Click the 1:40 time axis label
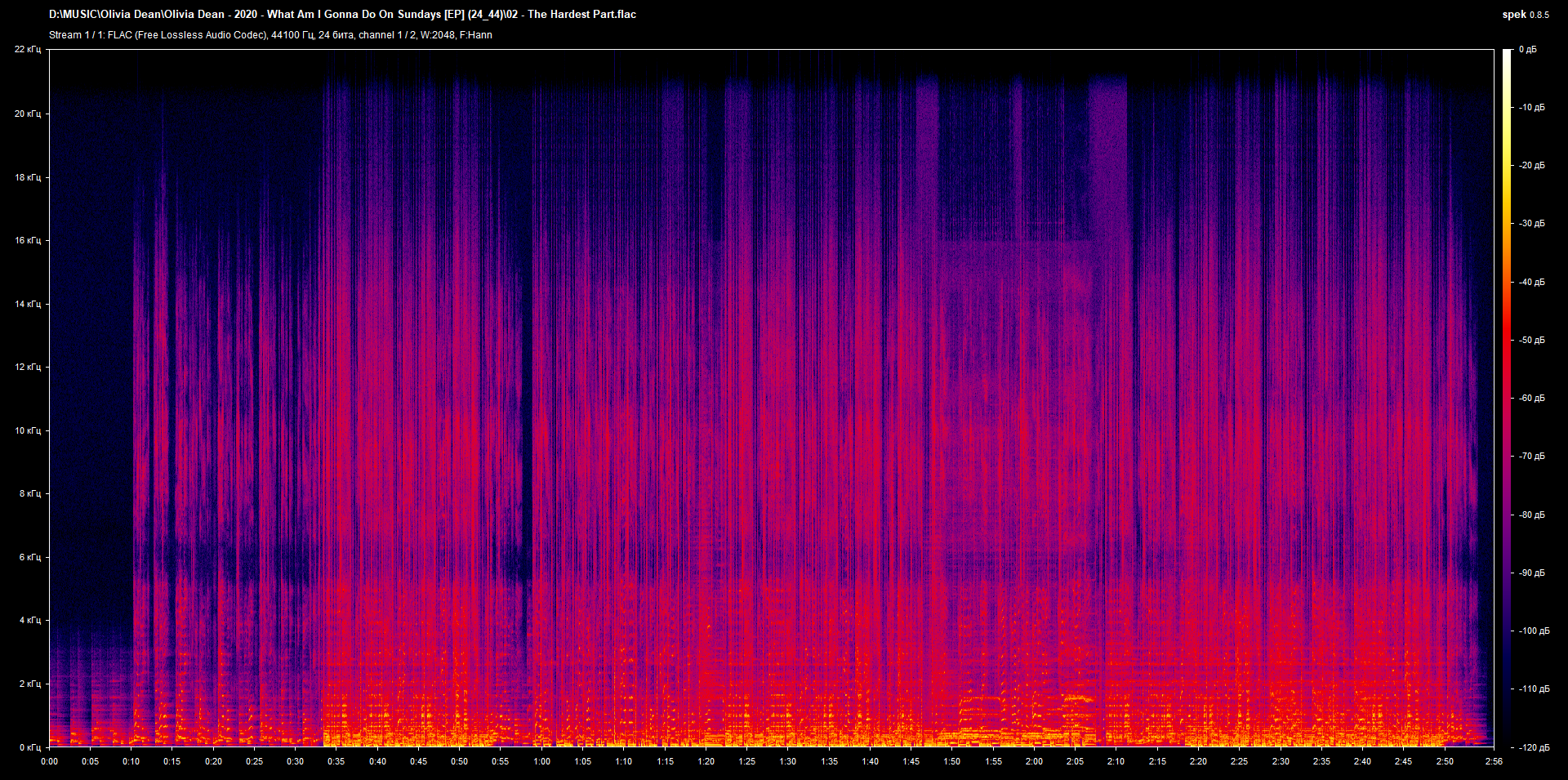 point(871,761)
